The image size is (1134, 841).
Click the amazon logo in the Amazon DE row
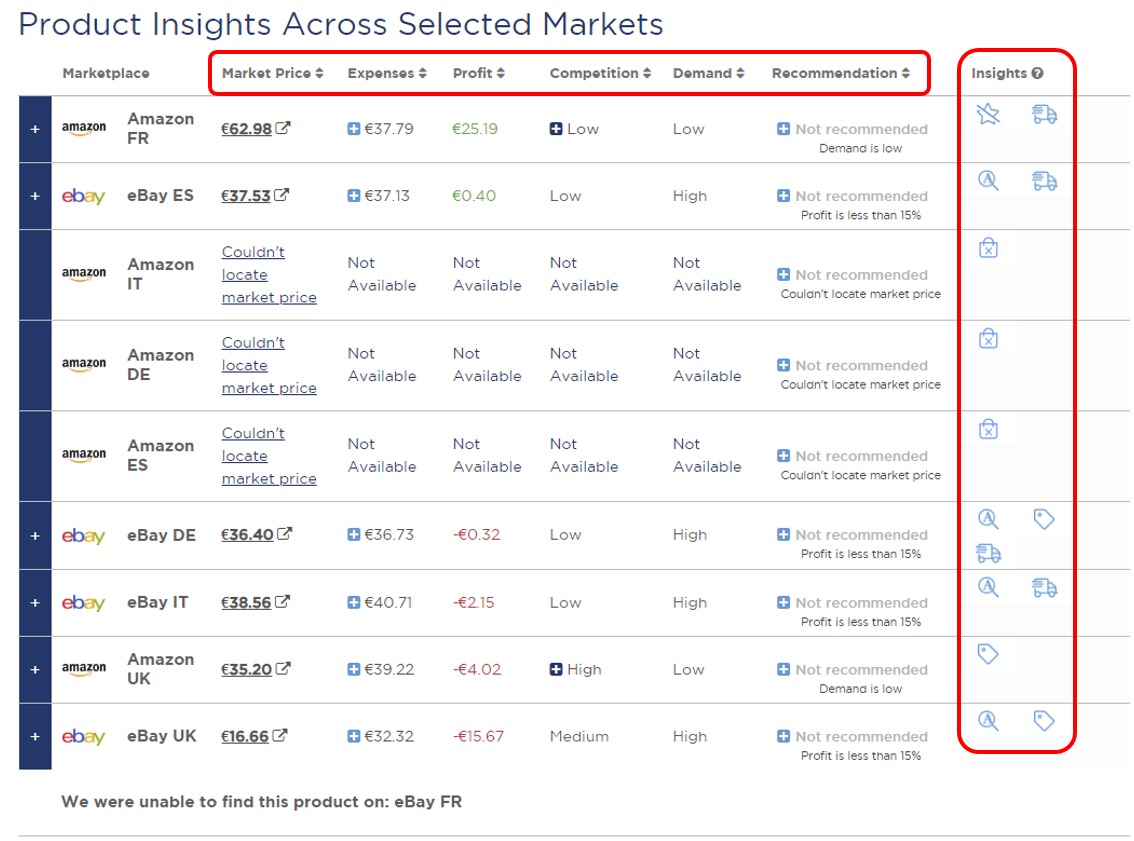pos(84,365)
